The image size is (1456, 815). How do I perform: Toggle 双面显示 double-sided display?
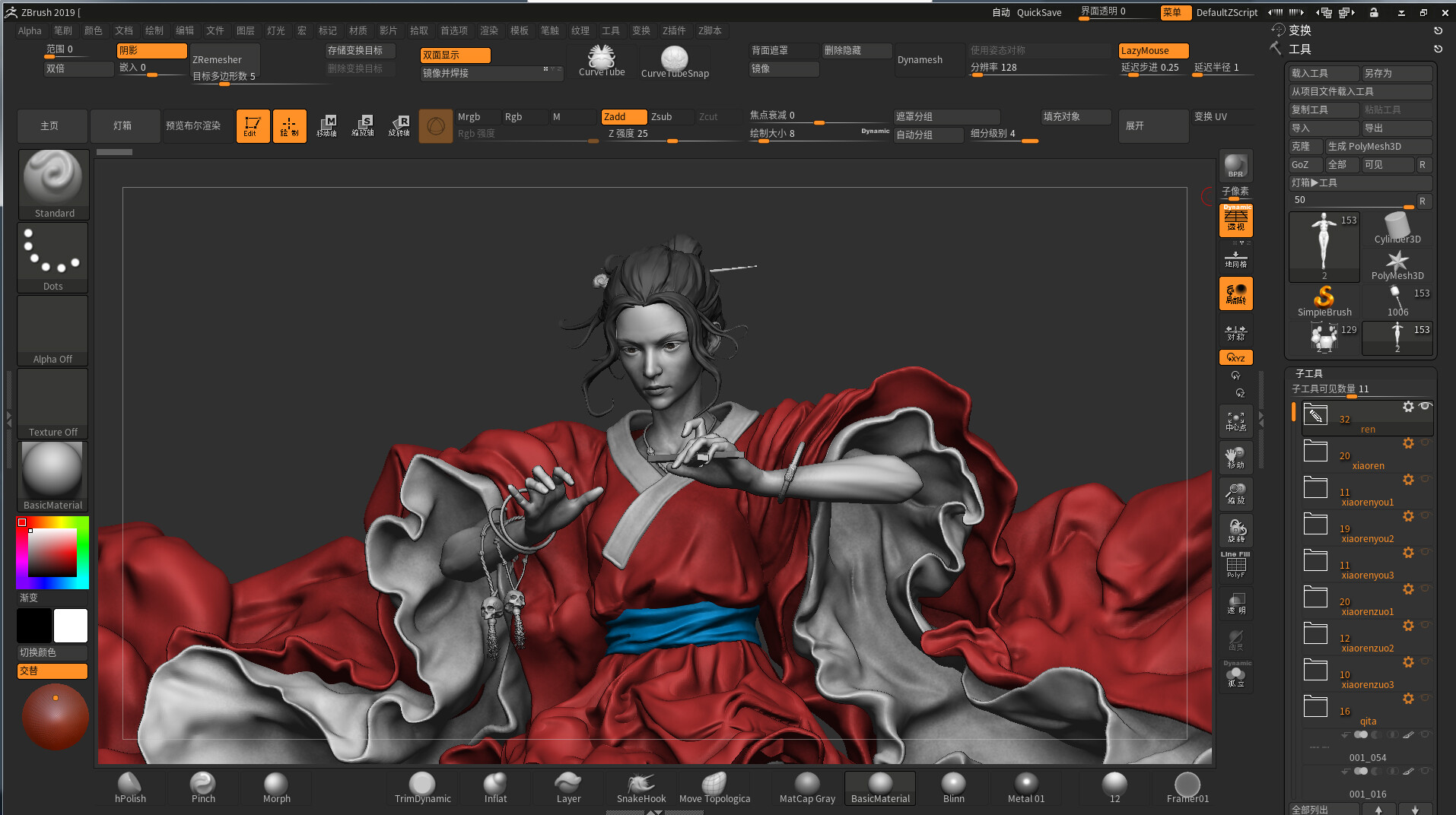455,55
